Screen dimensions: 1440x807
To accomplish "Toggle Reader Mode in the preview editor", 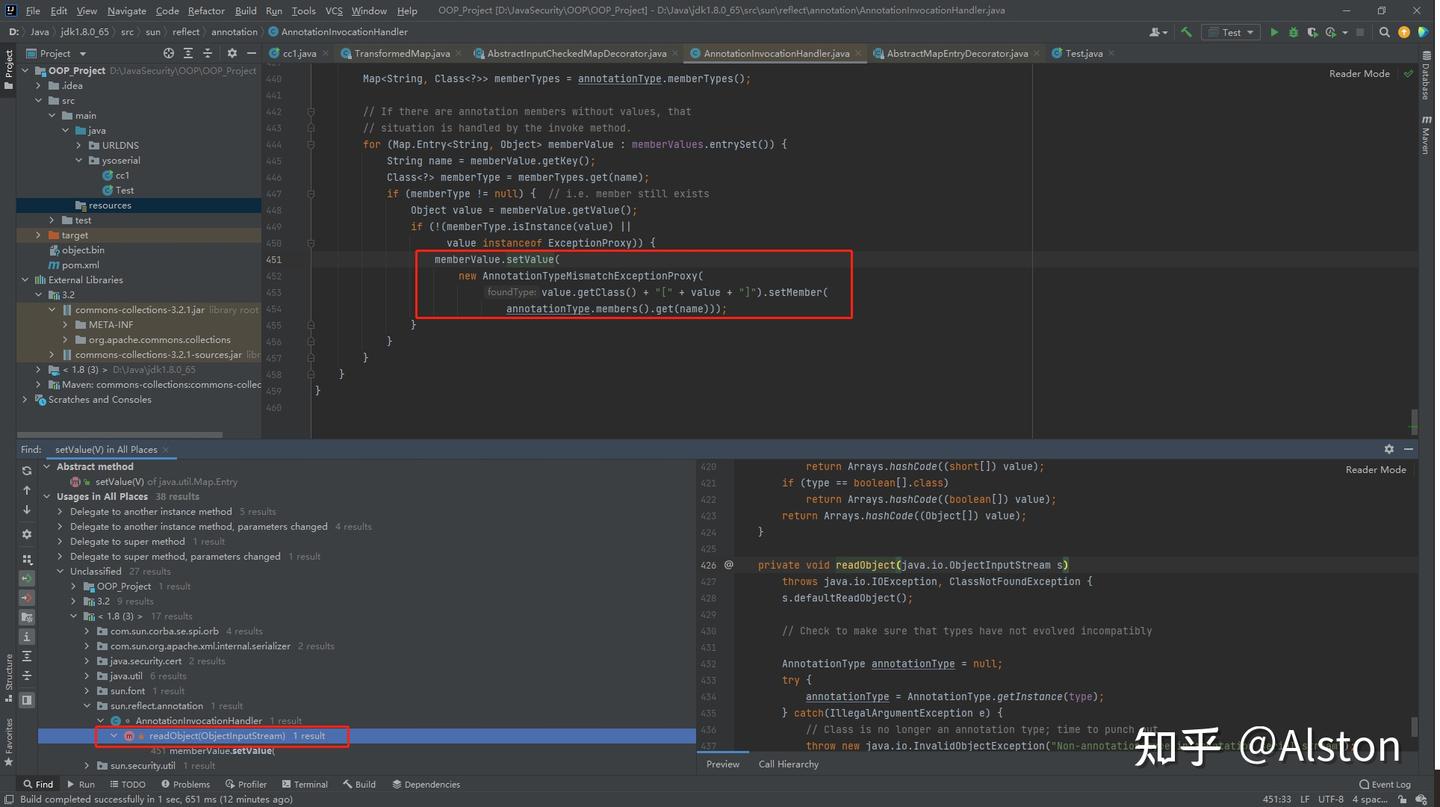I will tap(1375, 470).
